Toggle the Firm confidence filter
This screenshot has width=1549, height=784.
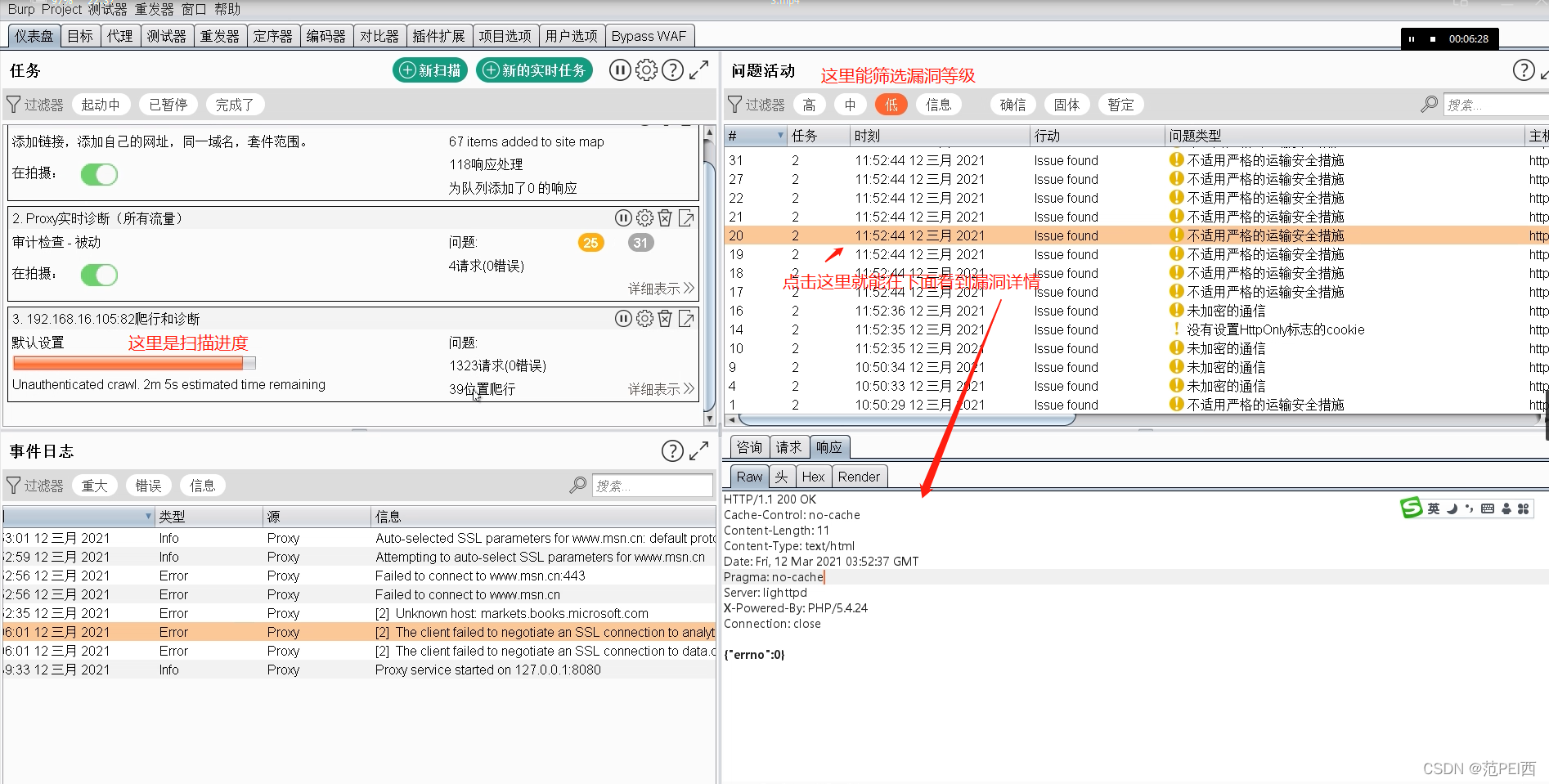[x=1066, y=105]
